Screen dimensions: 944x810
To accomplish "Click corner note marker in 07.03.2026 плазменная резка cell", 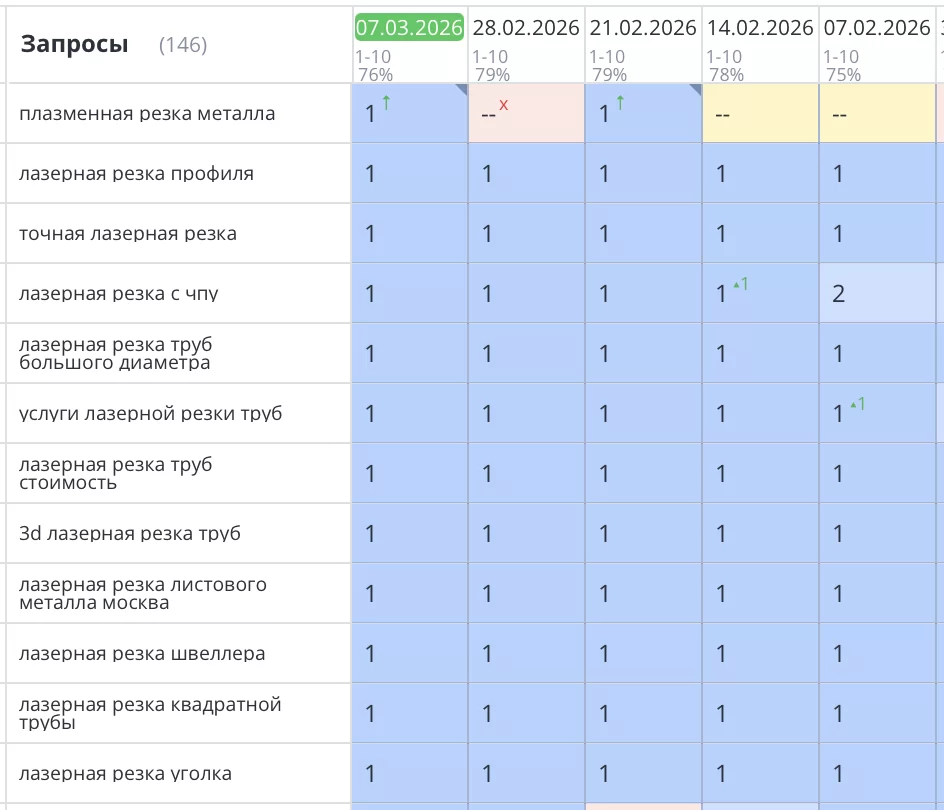I will (461, 90).
